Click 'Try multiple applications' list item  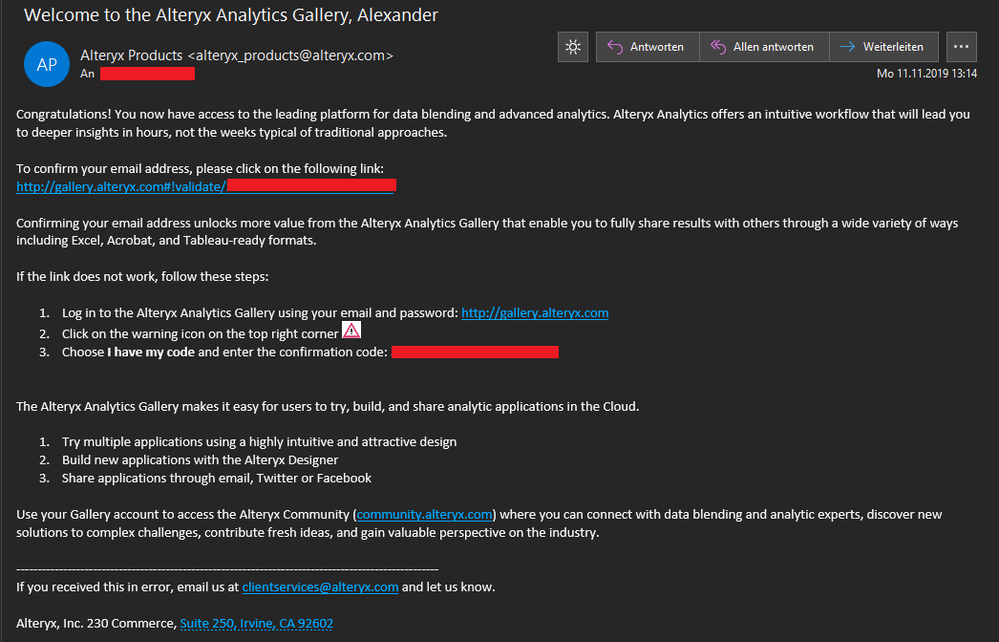tap(259, 442)
